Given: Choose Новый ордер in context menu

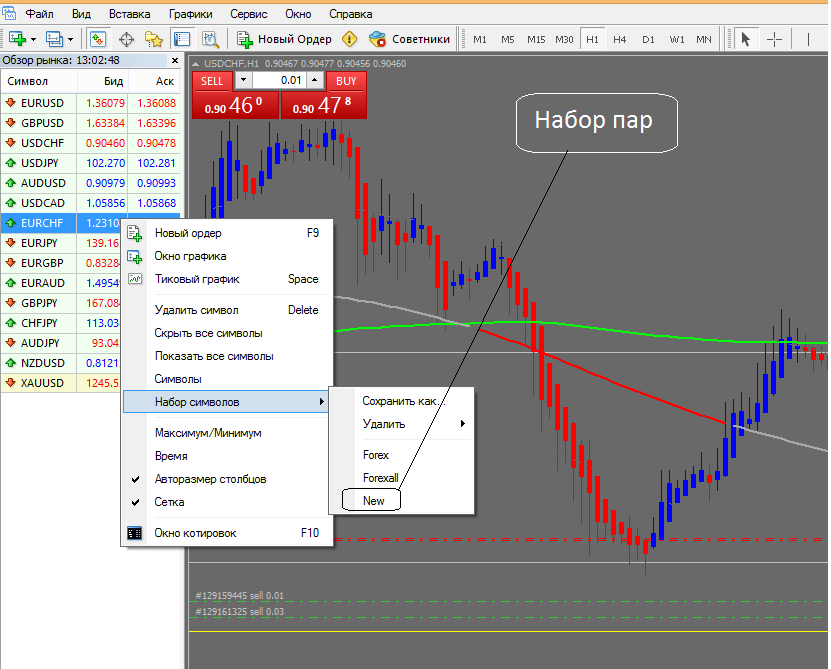Looking at the screenshot, I should click(x=227, y=233).
